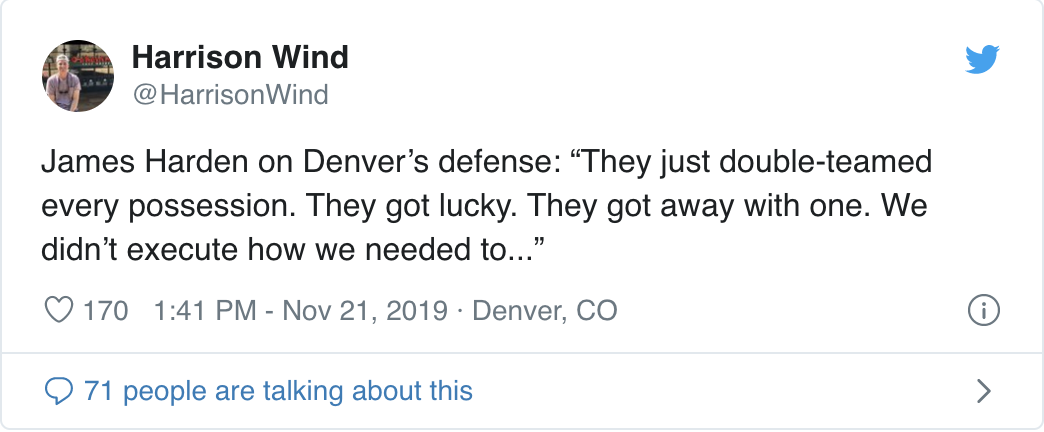Click the blue Twitter bird logo
Screen dimensions: 1044x432
tap(982, 59)
